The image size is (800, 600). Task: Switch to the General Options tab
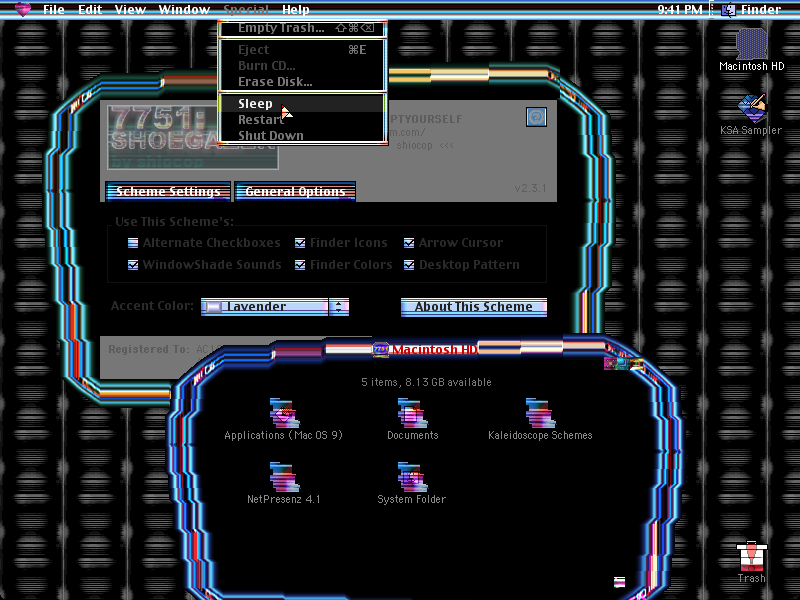point(295,191)
